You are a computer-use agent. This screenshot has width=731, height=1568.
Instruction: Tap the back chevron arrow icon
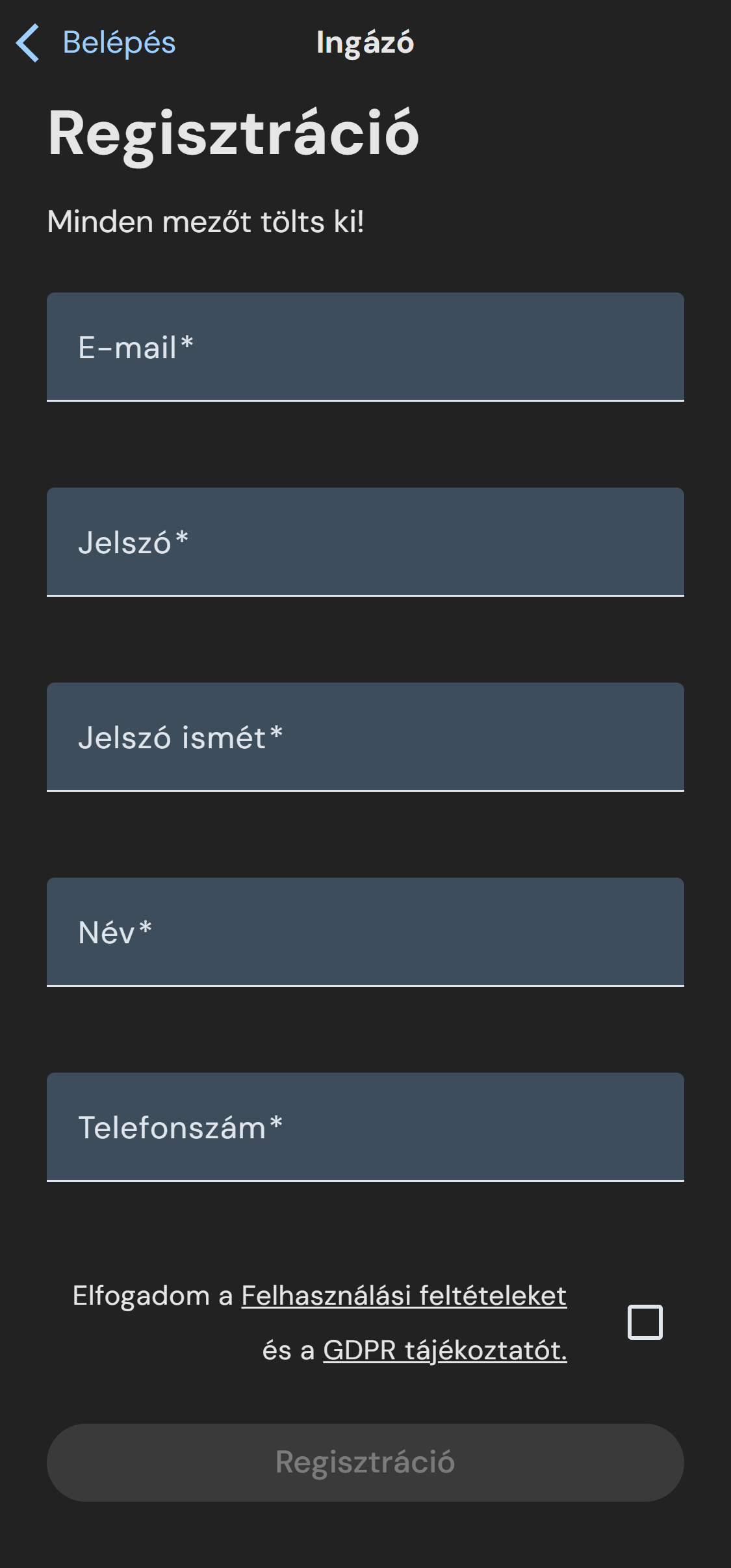click(x=28, y=43)
